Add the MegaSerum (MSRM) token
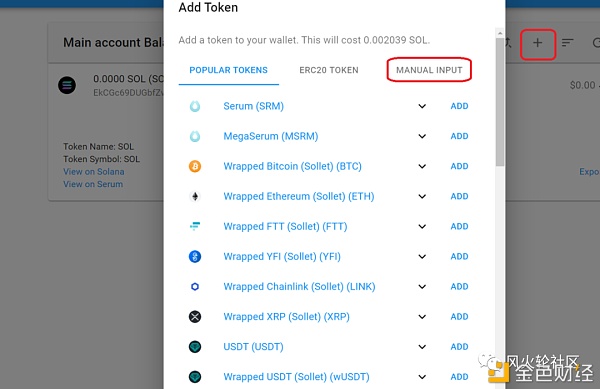The height and width of the screenshot is (389, 600). pos(459,136)
